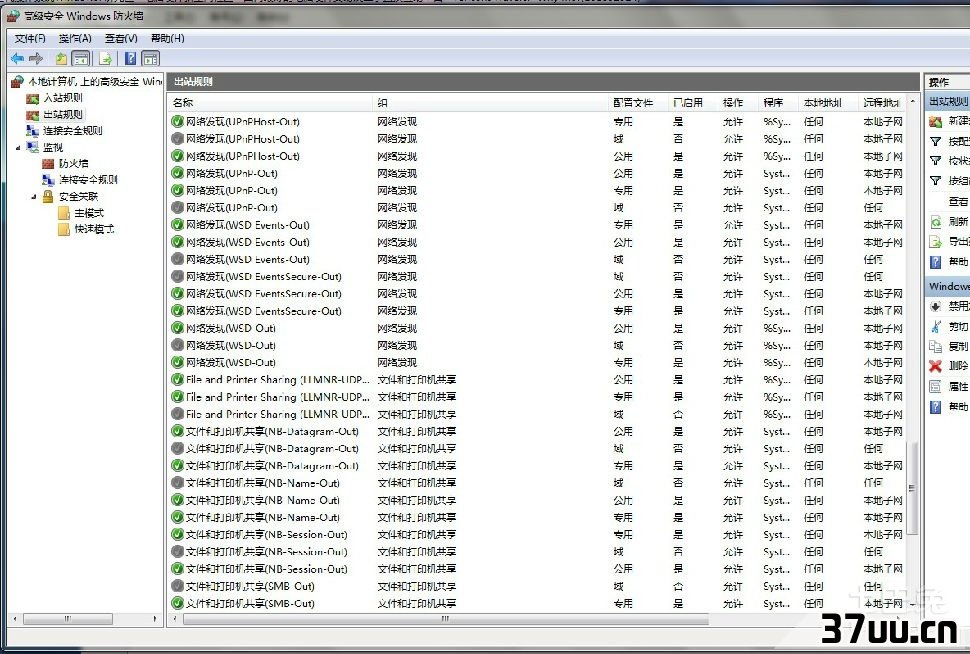
Task: Toggle the show/hide console tree icon
Action: [x=81, y=59]
